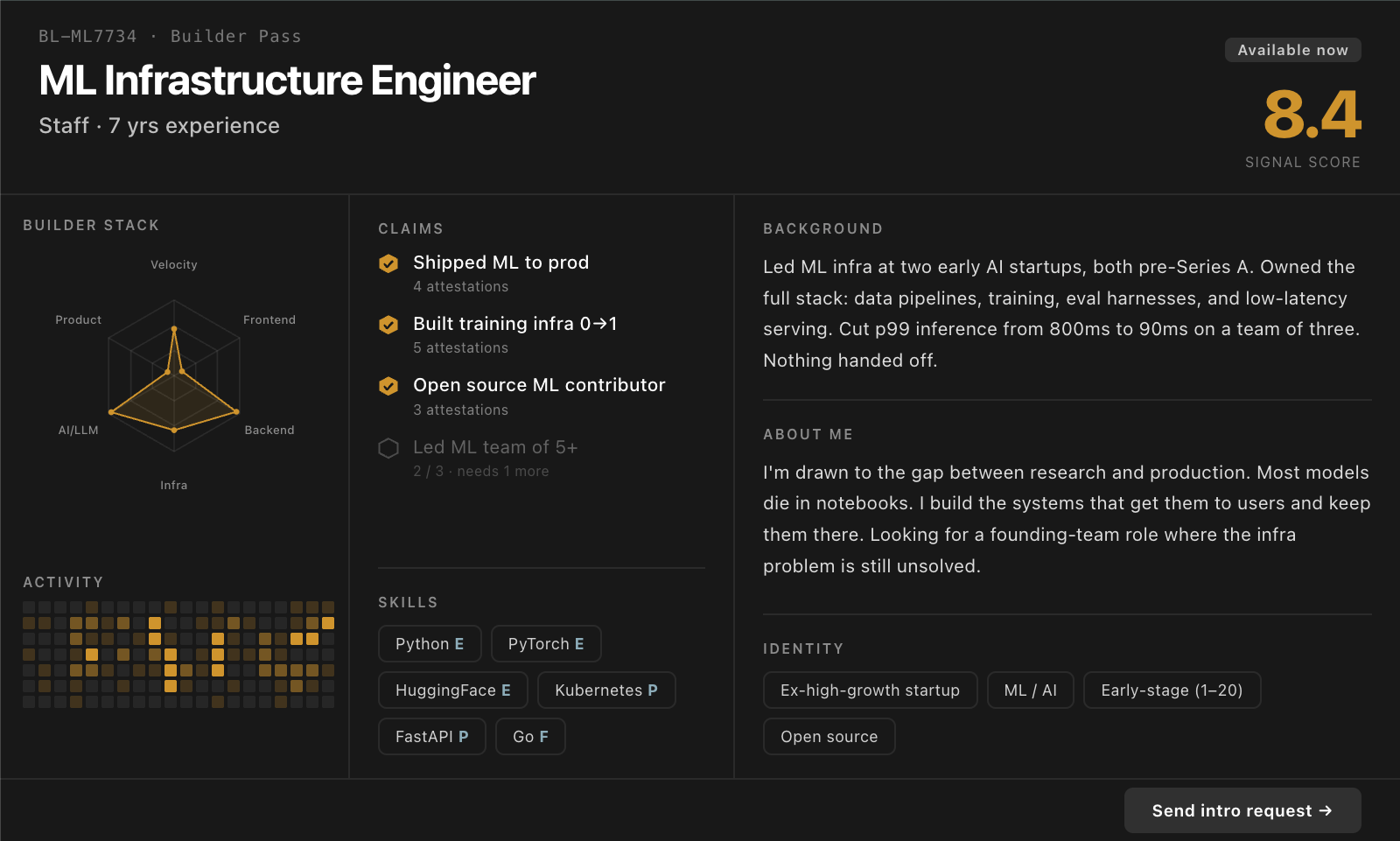Screen dimensions: 1400x841
Task: Click verified badge for Open source ML contributor
Action: click(x=388, y=386)
